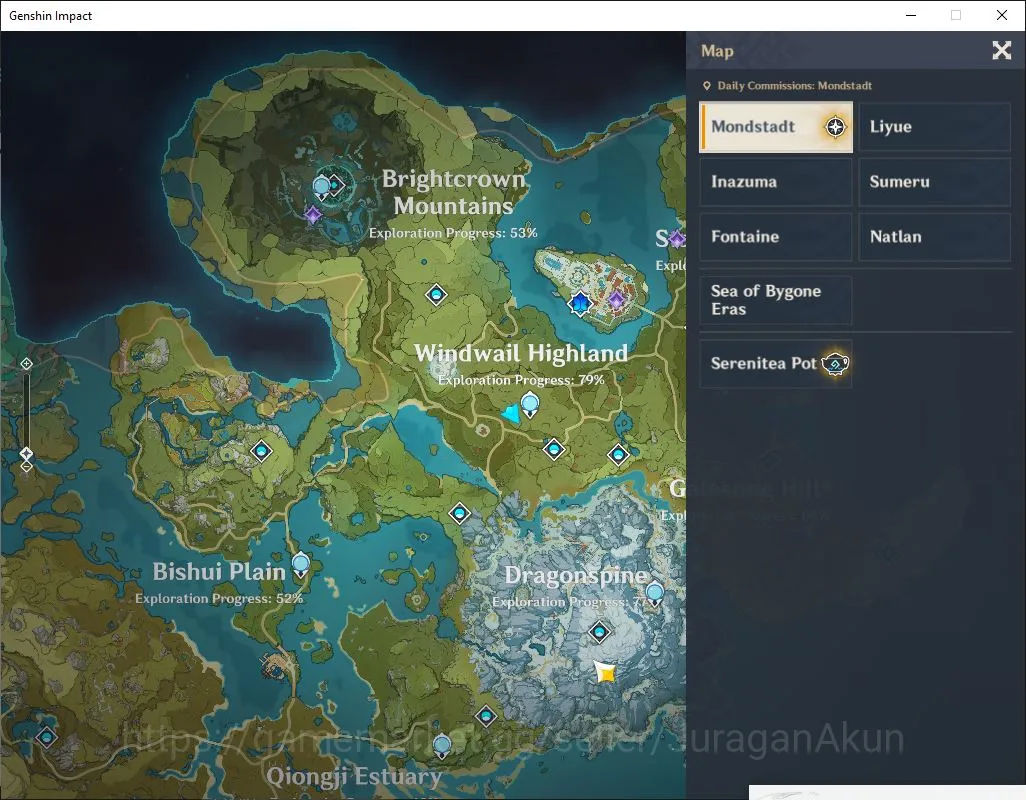The image size is (1026, 800).
Task: Click the zoom slider star handle
Action: click(x=26, y=453)
